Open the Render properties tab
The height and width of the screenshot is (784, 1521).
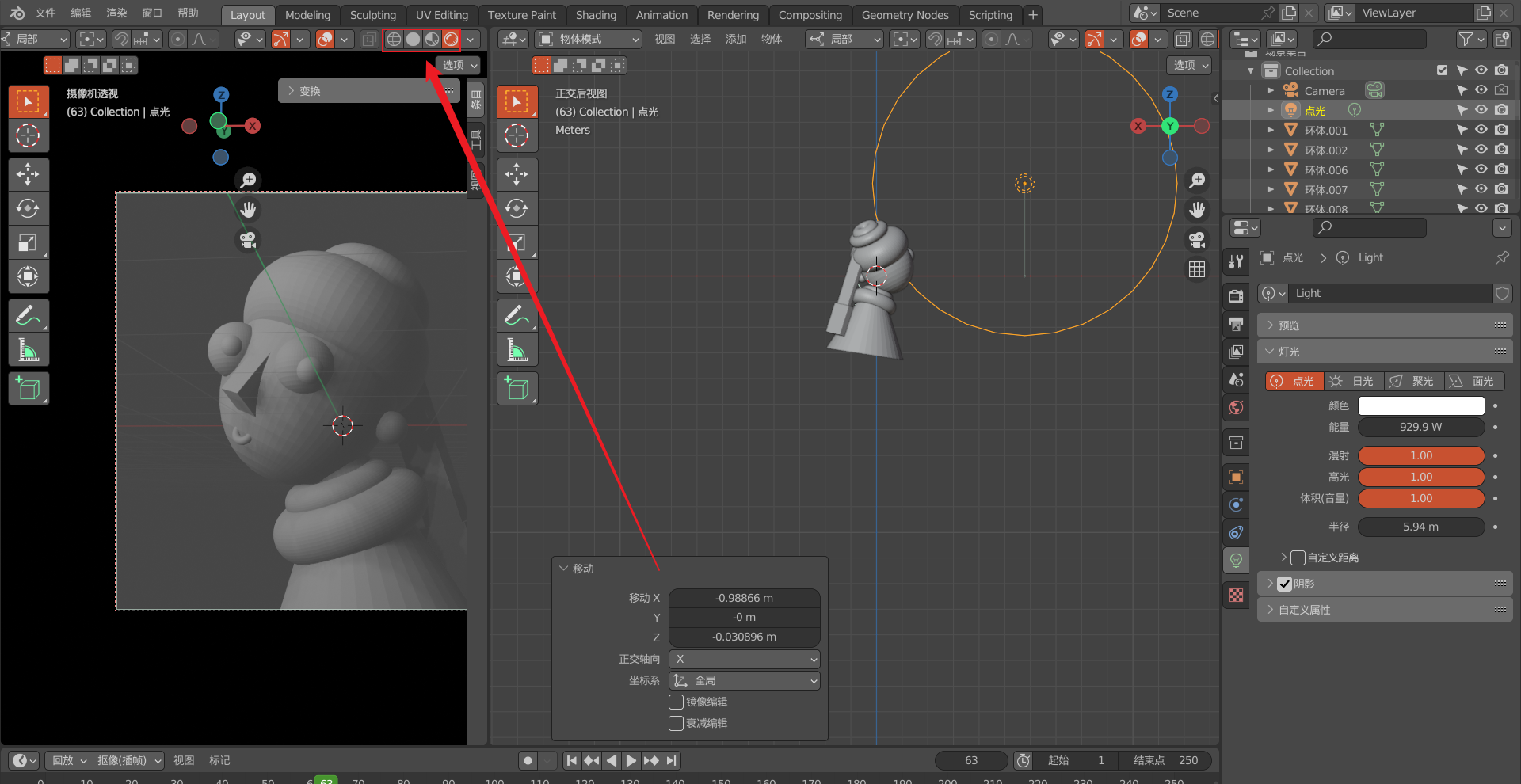1236,296
